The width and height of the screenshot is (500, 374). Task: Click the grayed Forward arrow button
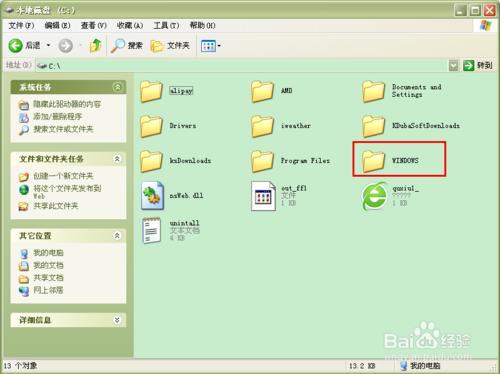click(65, 46)
